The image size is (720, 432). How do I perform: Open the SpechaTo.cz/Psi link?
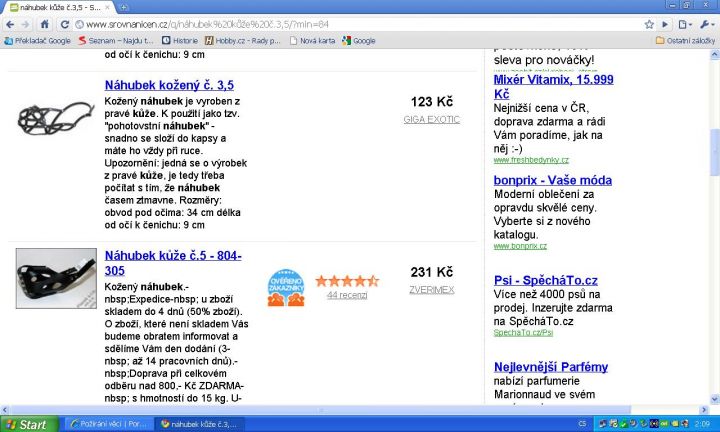coord(523,332)
